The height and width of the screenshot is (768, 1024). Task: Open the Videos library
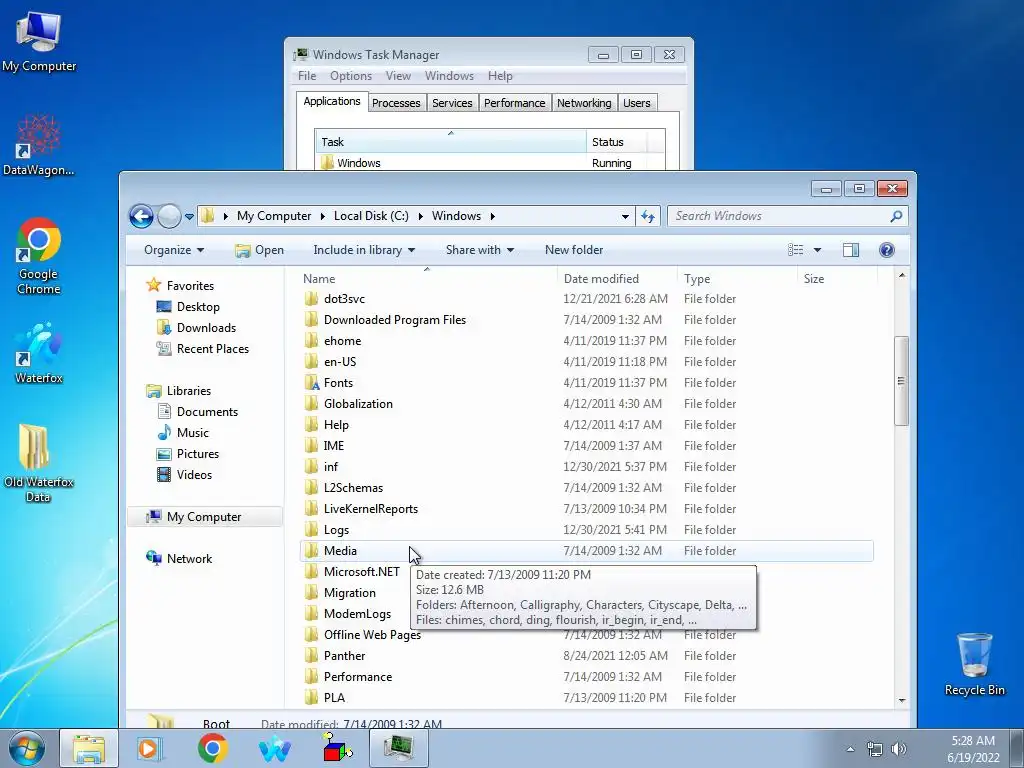pyautogui.click(x=194, y=475)
